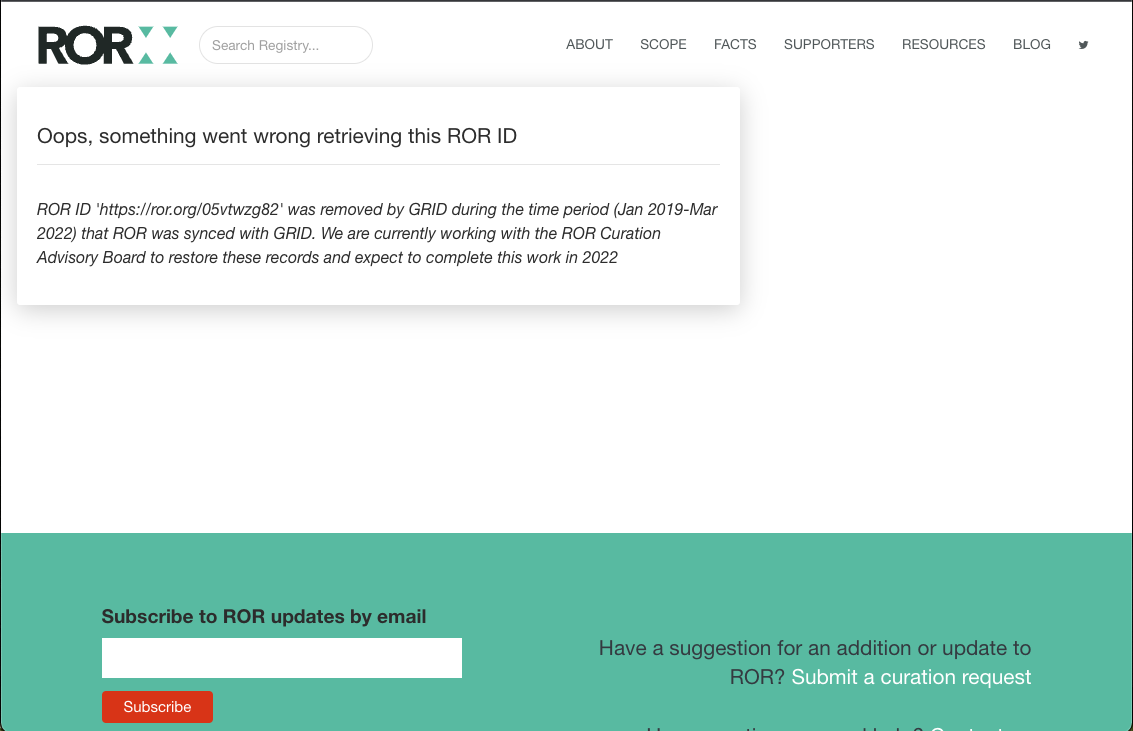The width and height of the screenshot is (1133, 731).
Task: Go to the SCOPE page
Action: pyautogui.click(x=663, y=45)
